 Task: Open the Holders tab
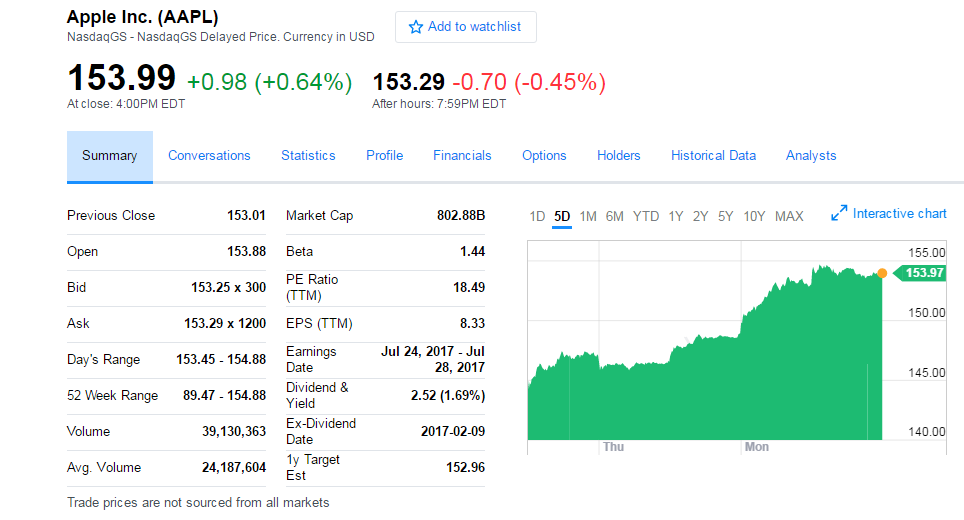coord(618,156)
